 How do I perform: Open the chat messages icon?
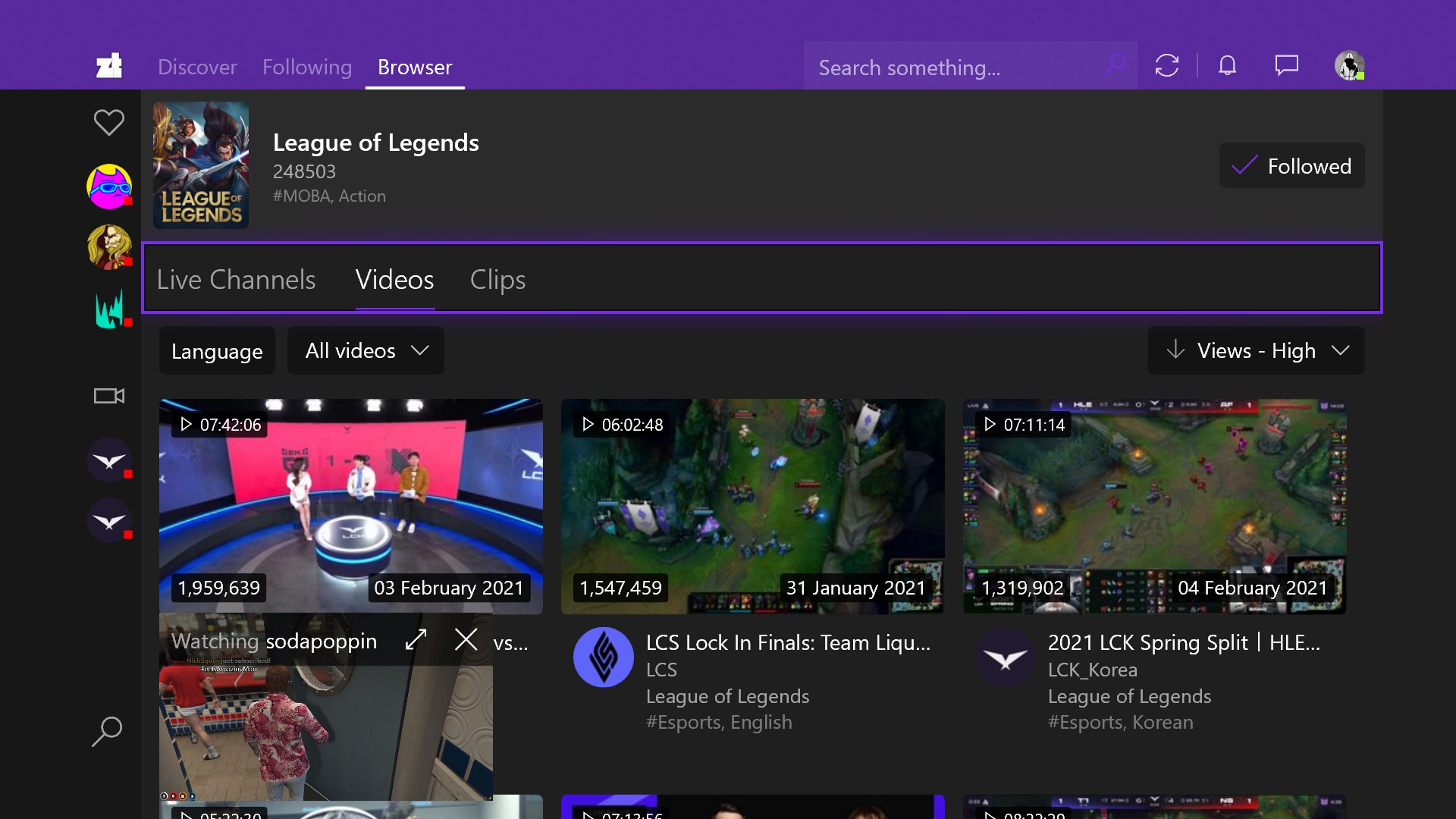pos(1286,66)
